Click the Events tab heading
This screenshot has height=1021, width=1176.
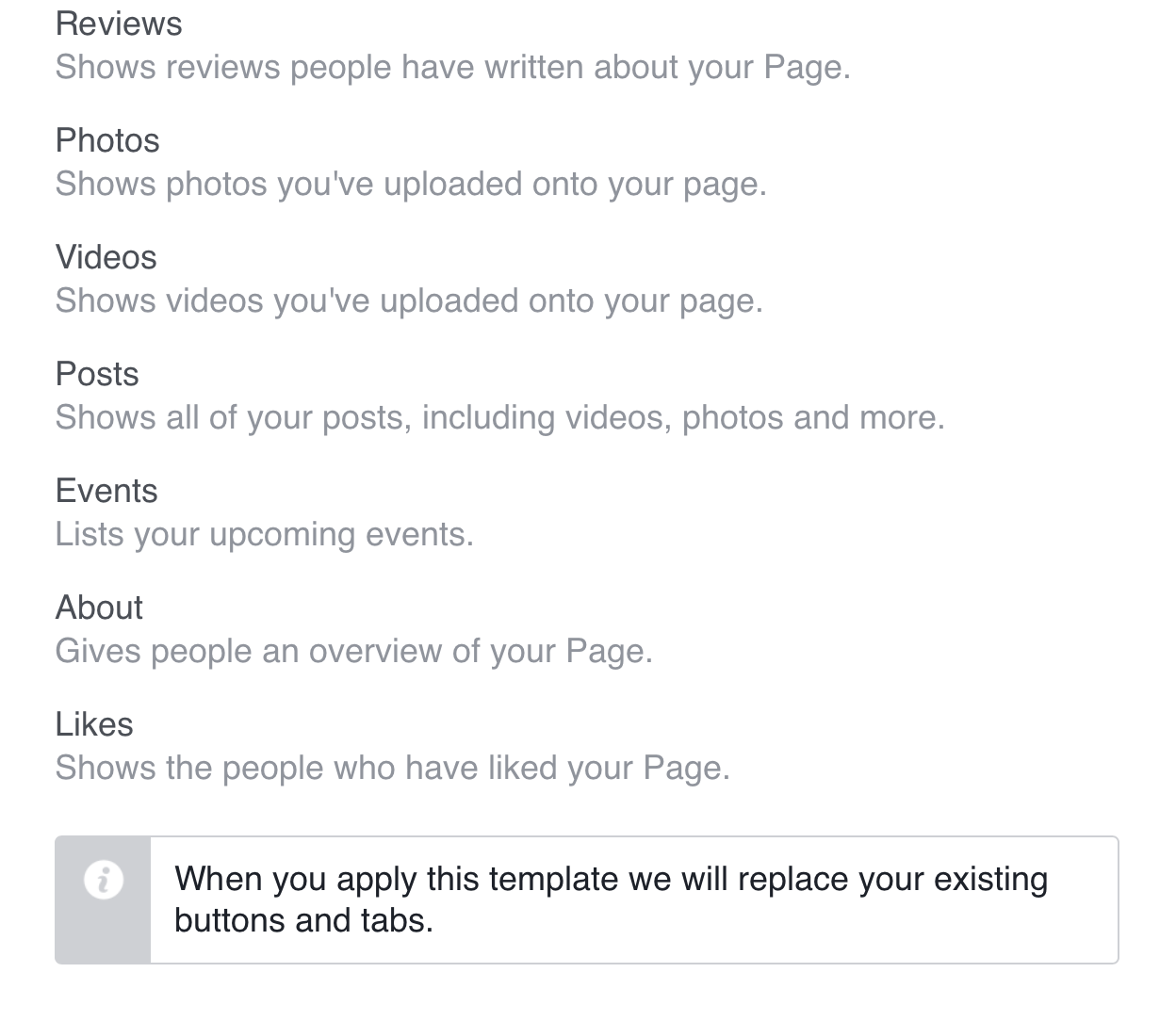[x=106, y=491]
